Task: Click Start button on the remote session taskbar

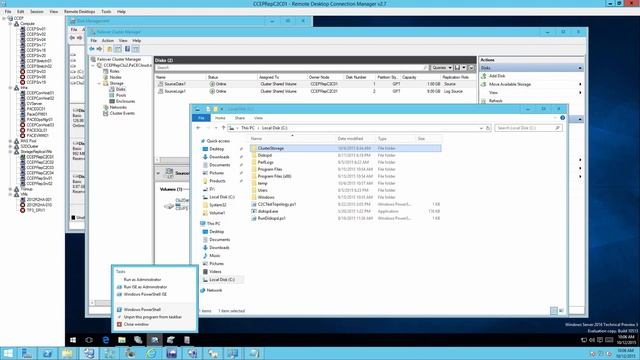Action: [x=73, y=340]
